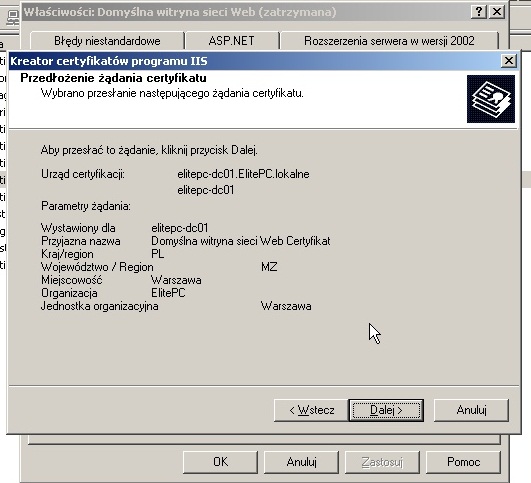Go back with the Wstecz button

click(x=311, y=410)
